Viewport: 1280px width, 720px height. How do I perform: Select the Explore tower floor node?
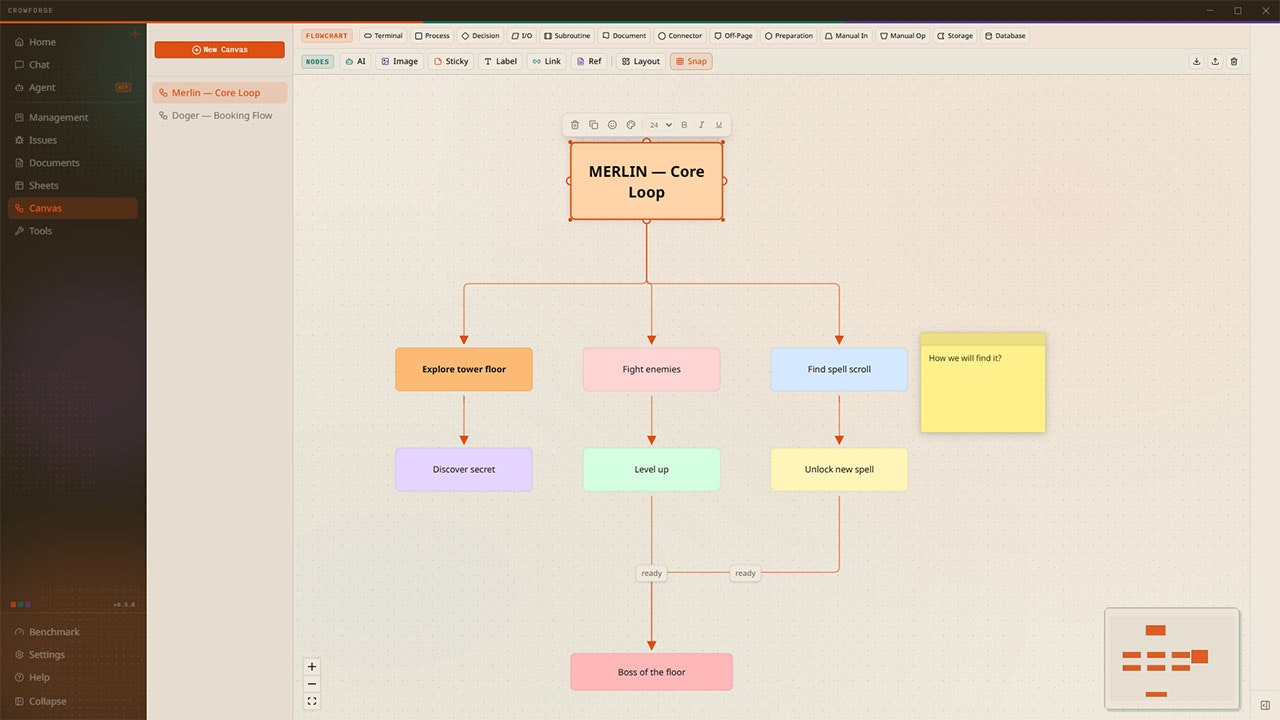464,369
